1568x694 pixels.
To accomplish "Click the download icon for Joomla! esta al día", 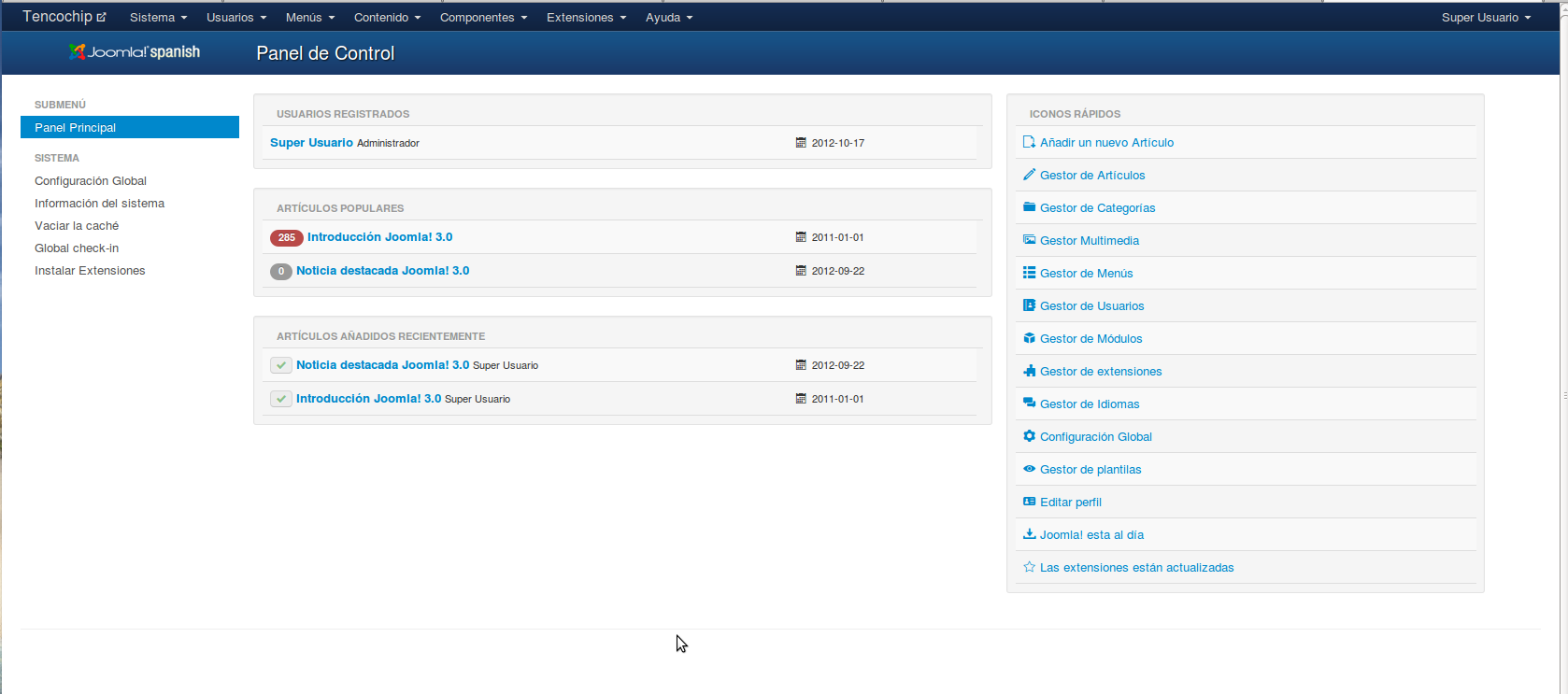I will pyautogui.click(x=1029, y=534).
